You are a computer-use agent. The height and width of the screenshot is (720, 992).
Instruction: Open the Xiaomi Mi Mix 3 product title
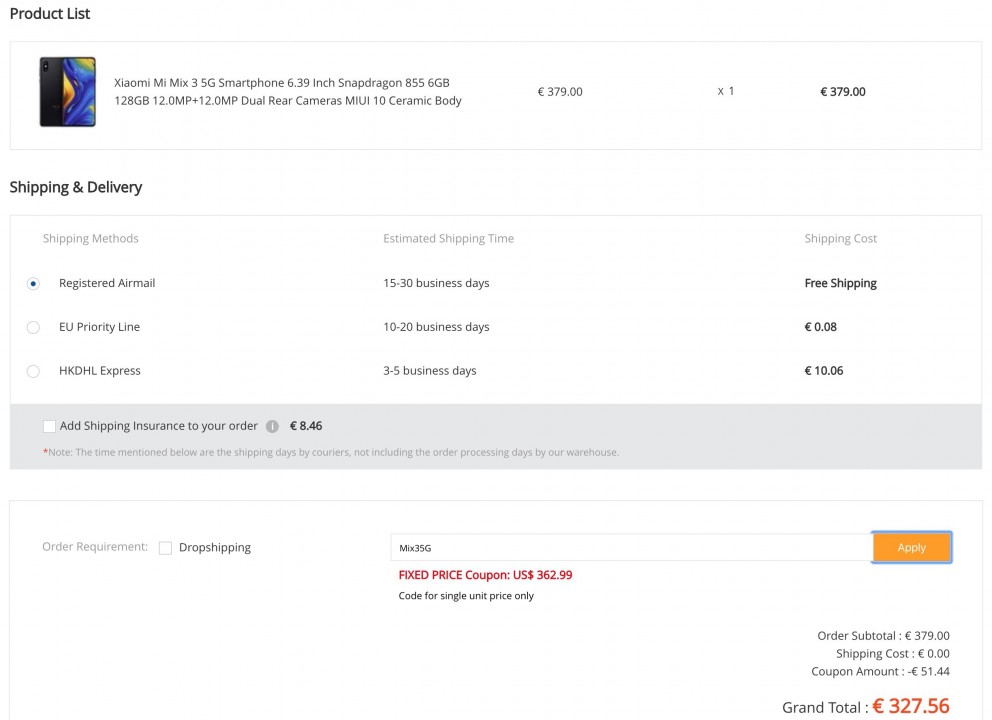[288, 92]
